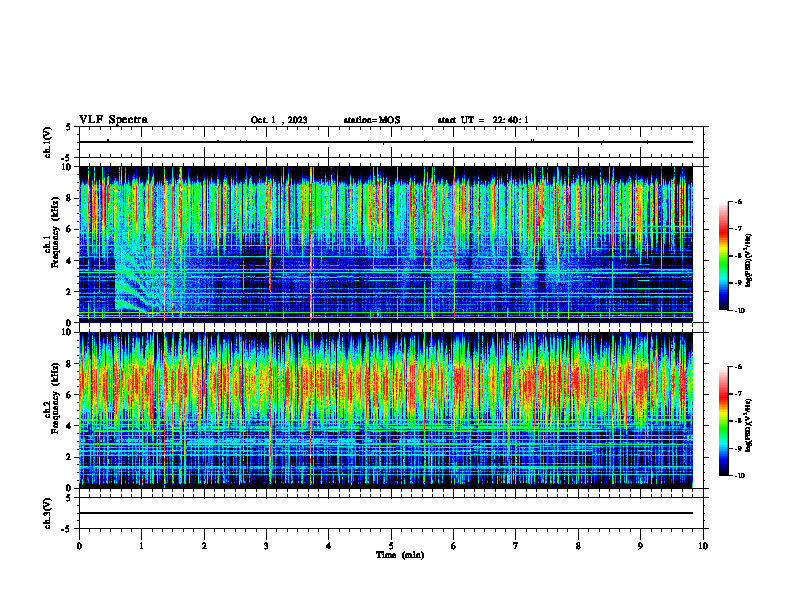
Task: Click the "3" tick on the time axis
Action: click(x=266, y=546)
